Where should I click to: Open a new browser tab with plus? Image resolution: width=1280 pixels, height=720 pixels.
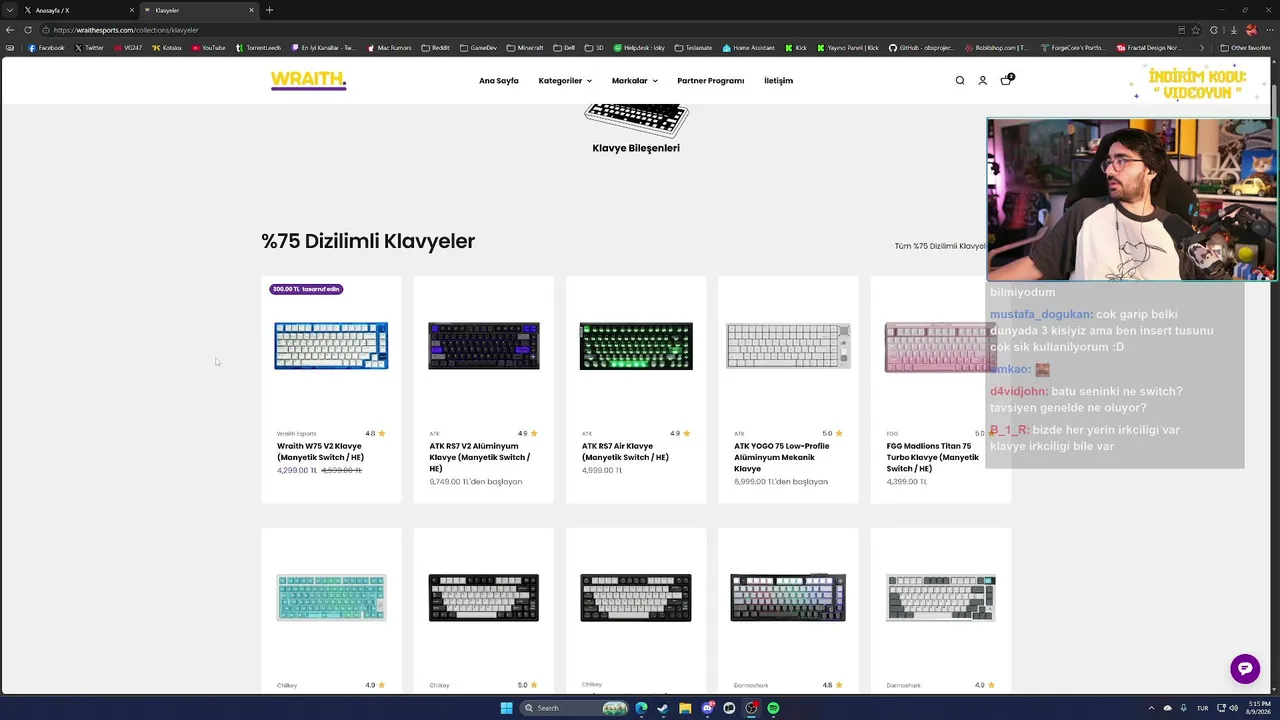click(x=269, y=10)
